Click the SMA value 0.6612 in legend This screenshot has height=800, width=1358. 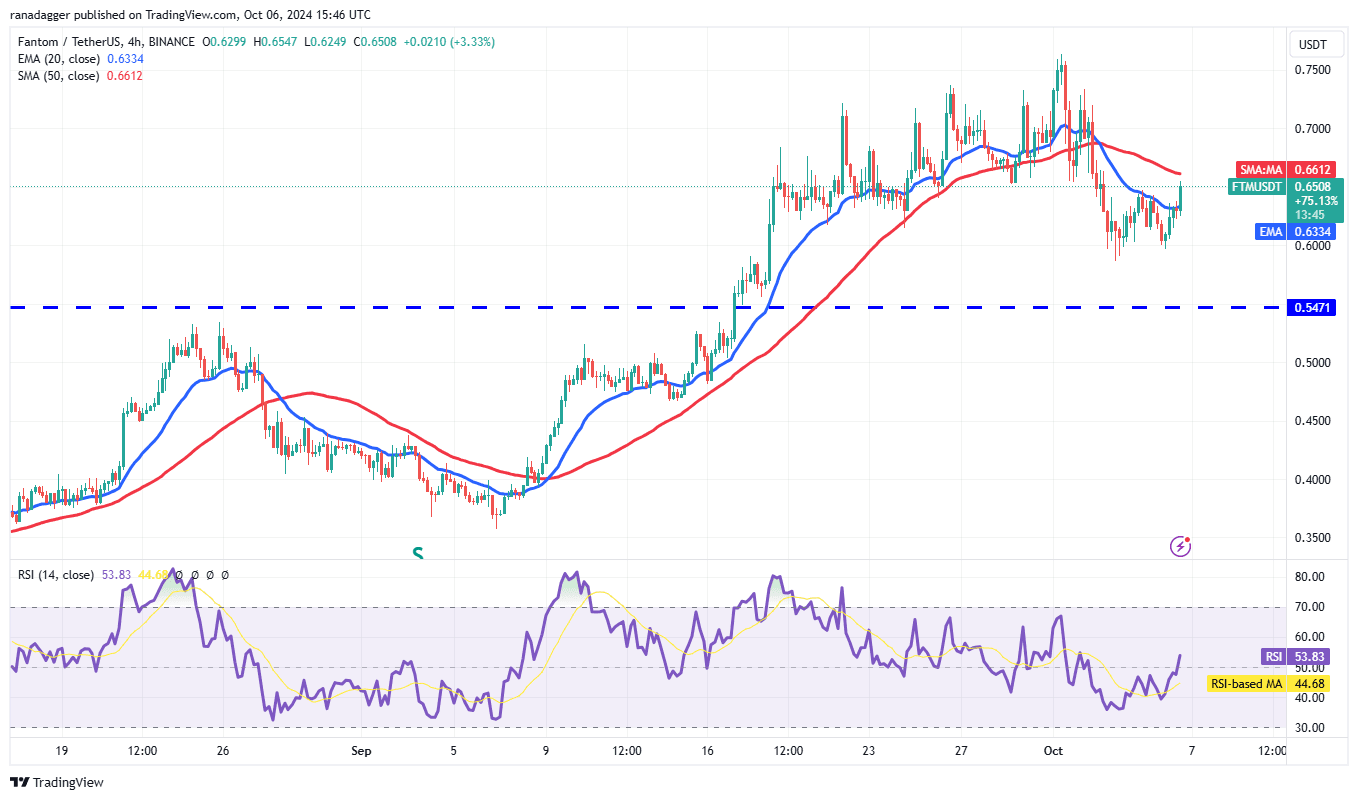click(124, 75)
